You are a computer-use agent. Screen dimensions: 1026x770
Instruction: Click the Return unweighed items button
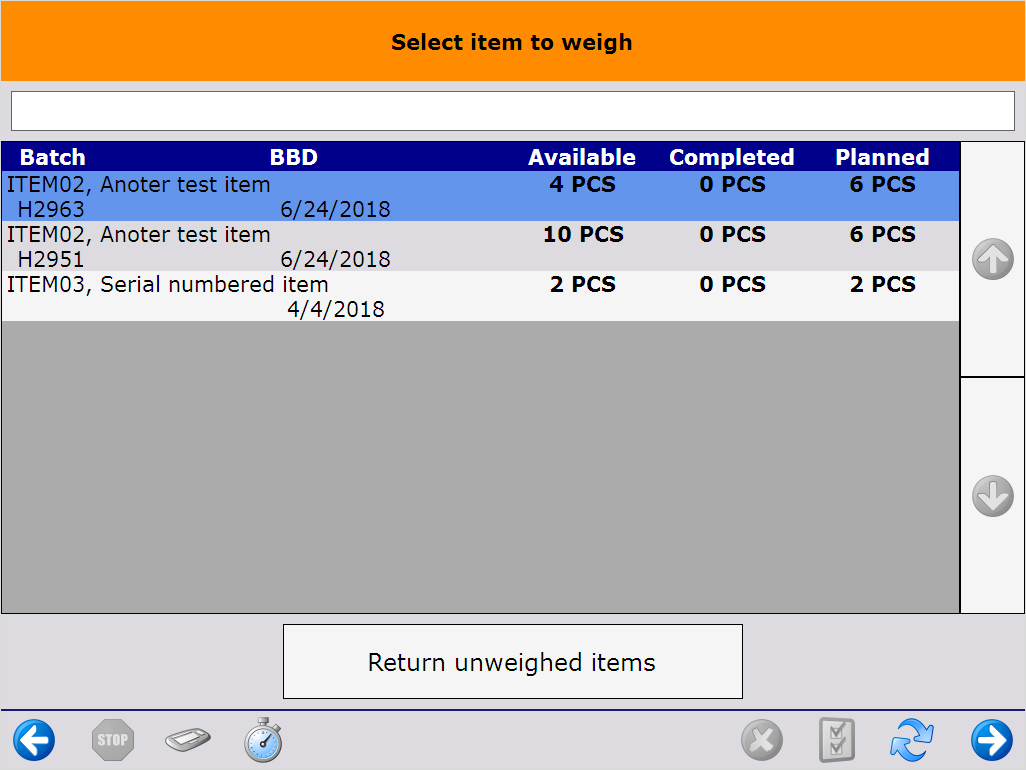(x=512, y=662)
